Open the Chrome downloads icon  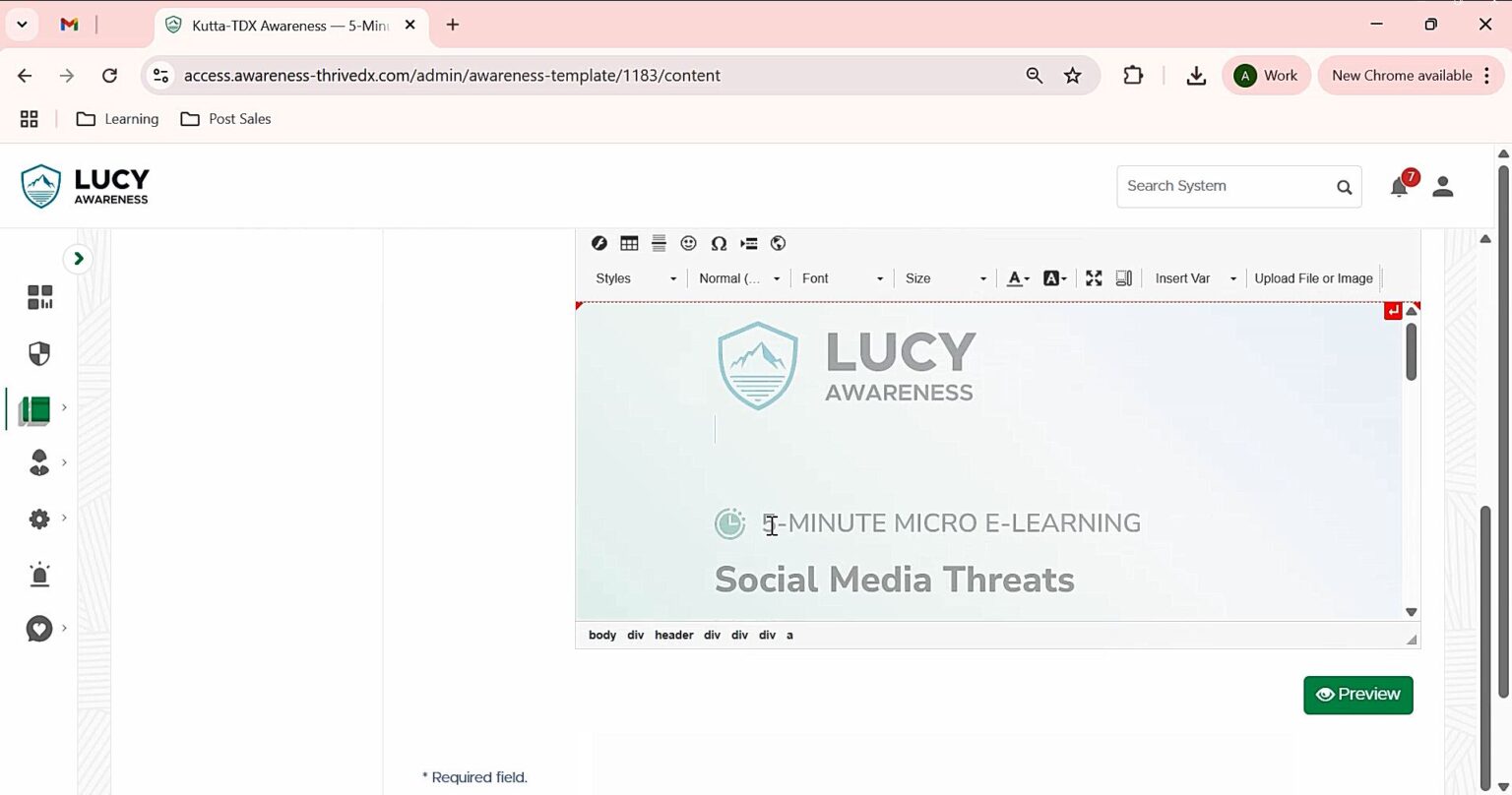[1196, 76]
